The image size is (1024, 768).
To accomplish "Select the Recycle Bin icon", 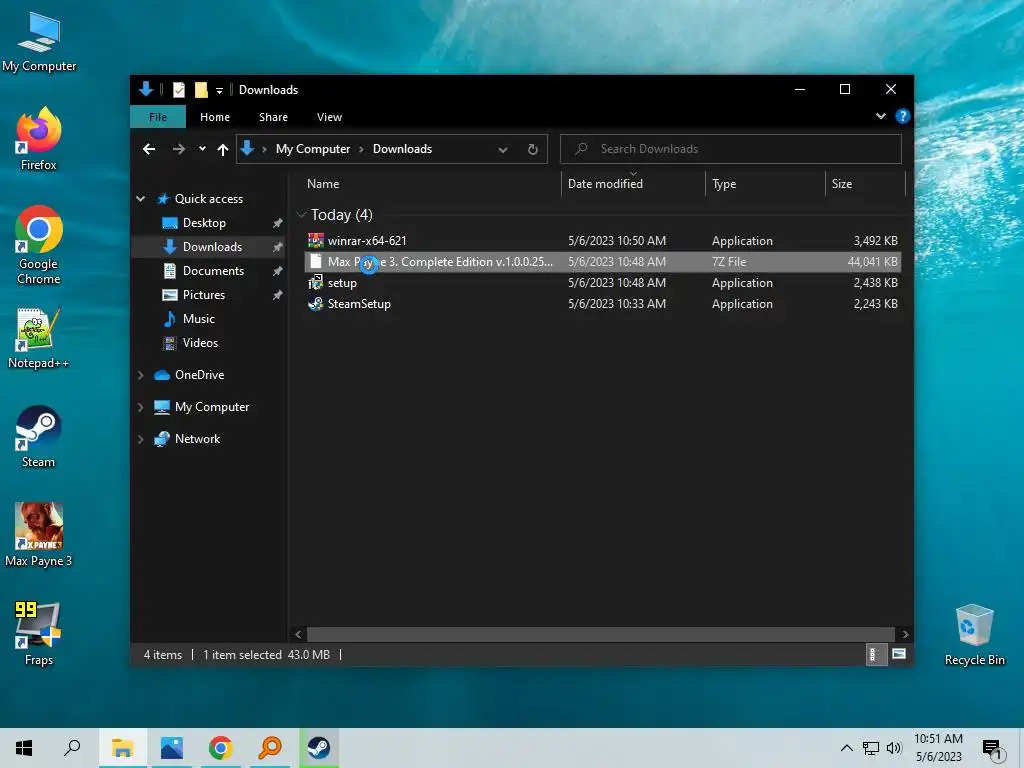I will (974, 635).
